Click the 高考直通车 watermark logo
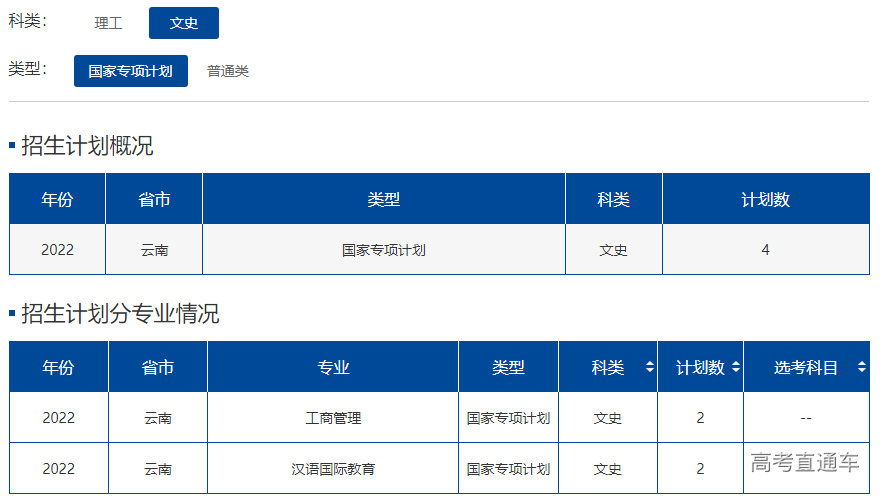The height and width of the screenshot is (502, 888). click(x=804, y=462)
